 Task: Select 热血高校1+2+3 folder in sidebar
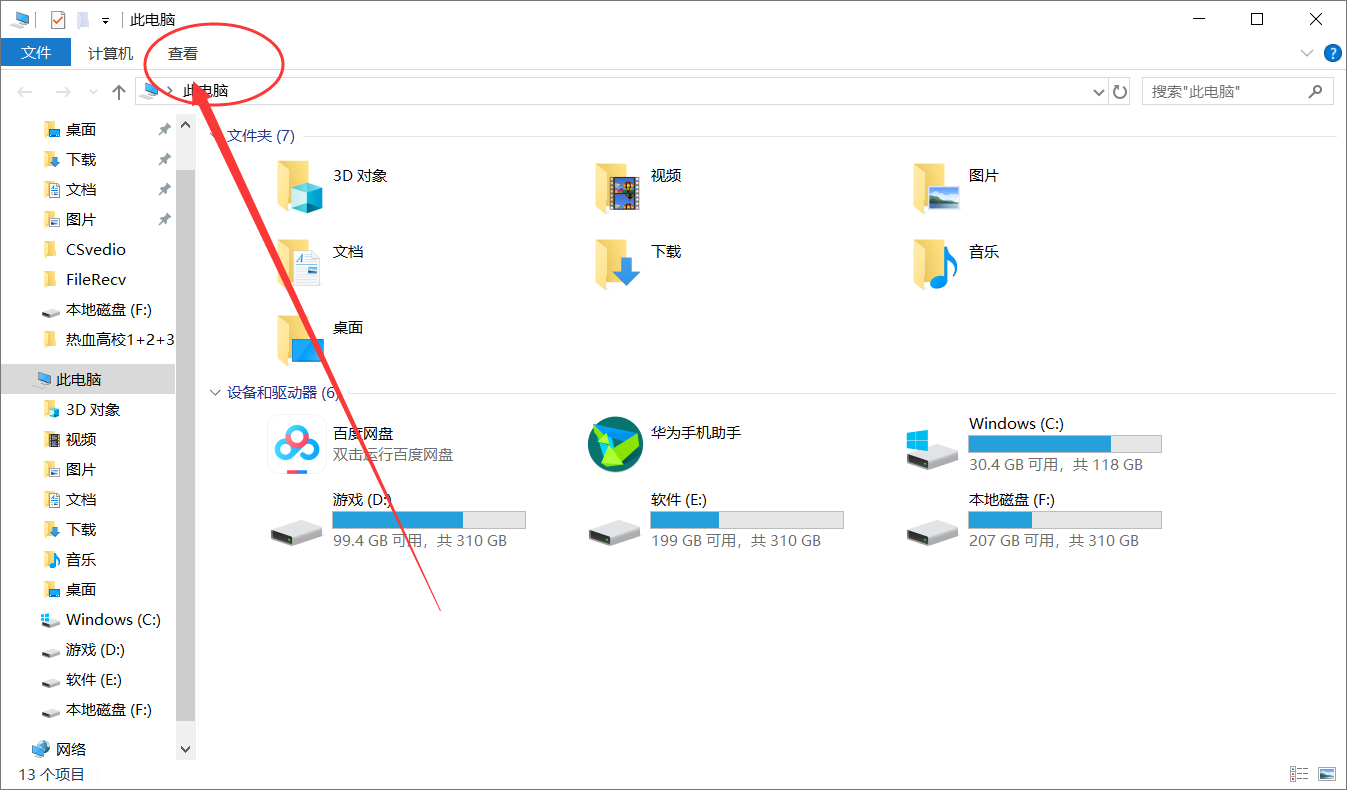click(x=120, y=340)
